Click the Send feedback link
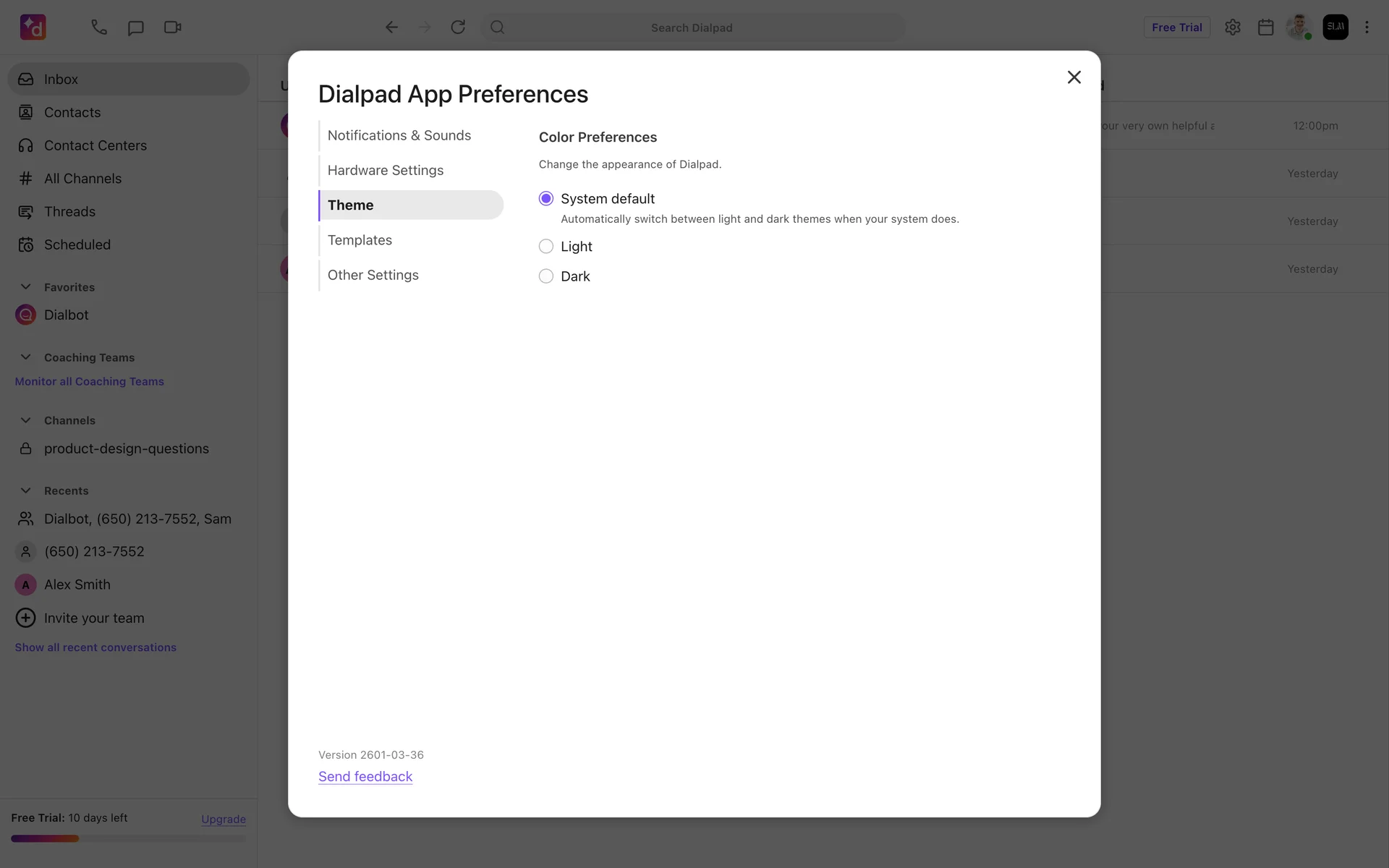 click(x=365, y=777)
